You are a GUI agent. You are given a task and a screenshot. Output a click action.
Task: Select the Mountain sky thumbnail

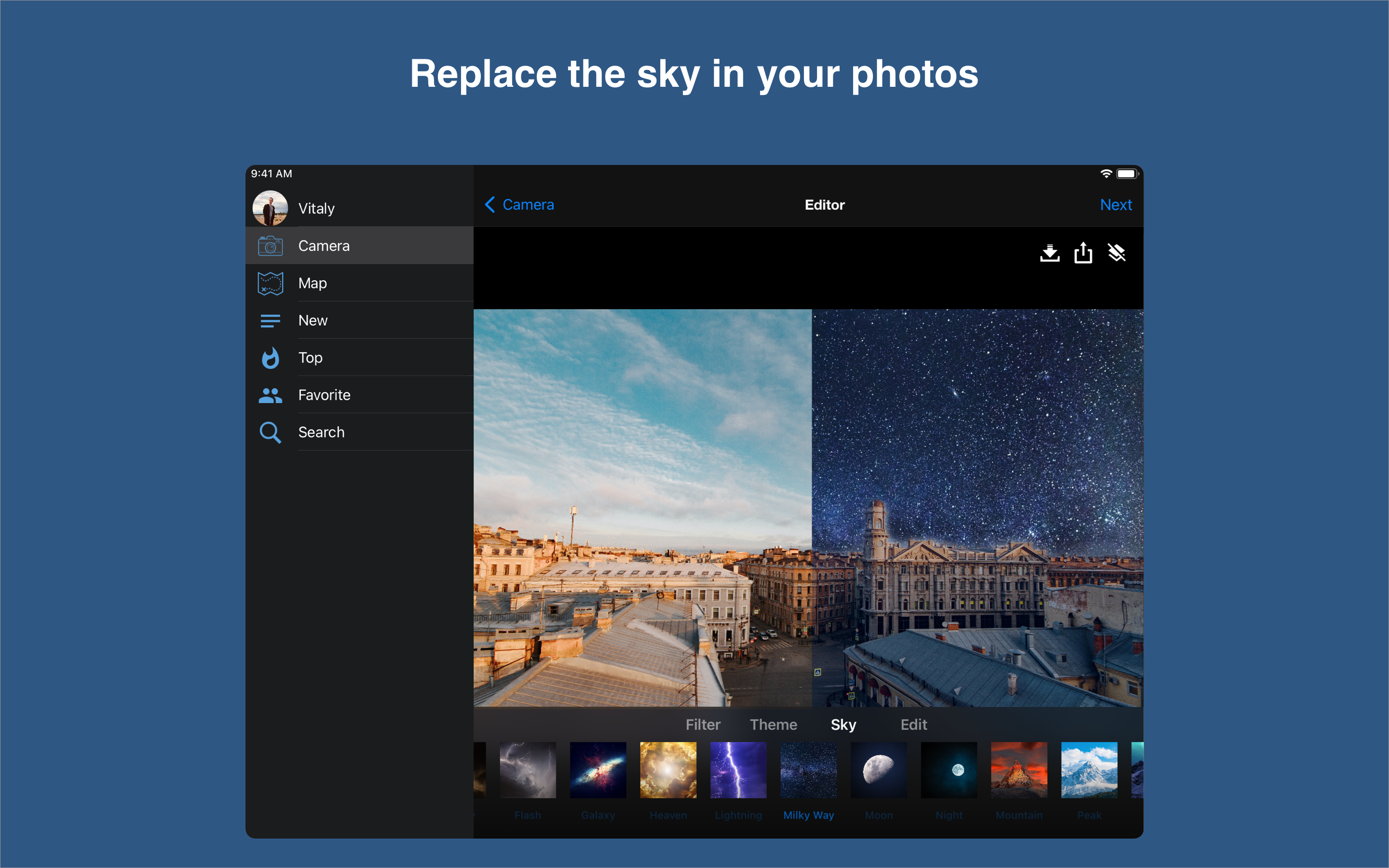[1019, 771]
